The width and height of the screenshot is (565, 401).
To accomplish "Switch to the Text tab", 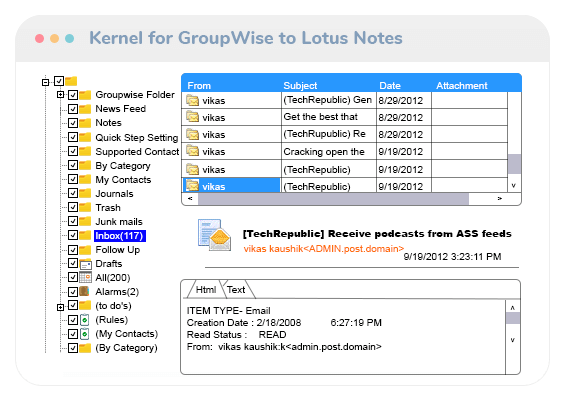I will click(x=236, y=290).
